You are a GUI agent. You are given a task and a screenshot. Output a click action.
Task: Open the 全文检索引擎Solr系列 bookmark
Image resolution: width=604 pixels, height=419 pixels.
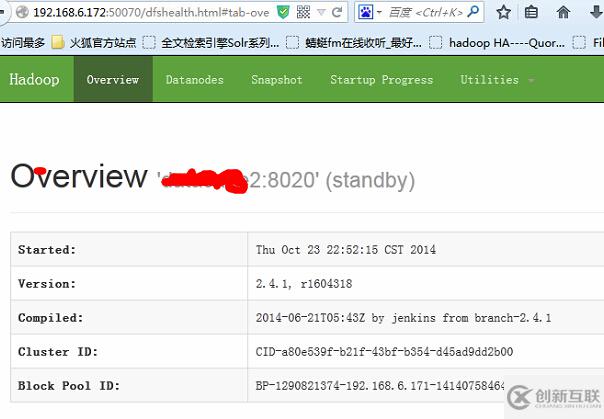[x=211, y=42]
